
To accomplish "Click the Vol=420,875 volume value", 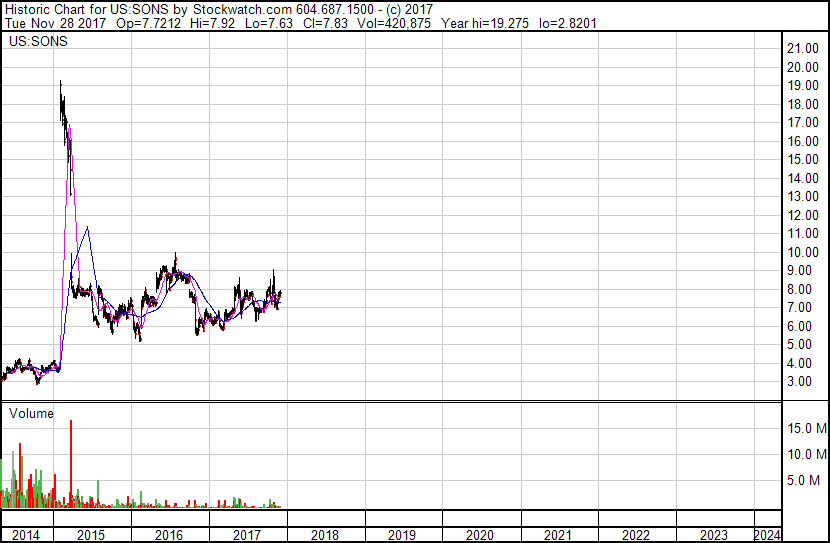I will tap(394, 23).
